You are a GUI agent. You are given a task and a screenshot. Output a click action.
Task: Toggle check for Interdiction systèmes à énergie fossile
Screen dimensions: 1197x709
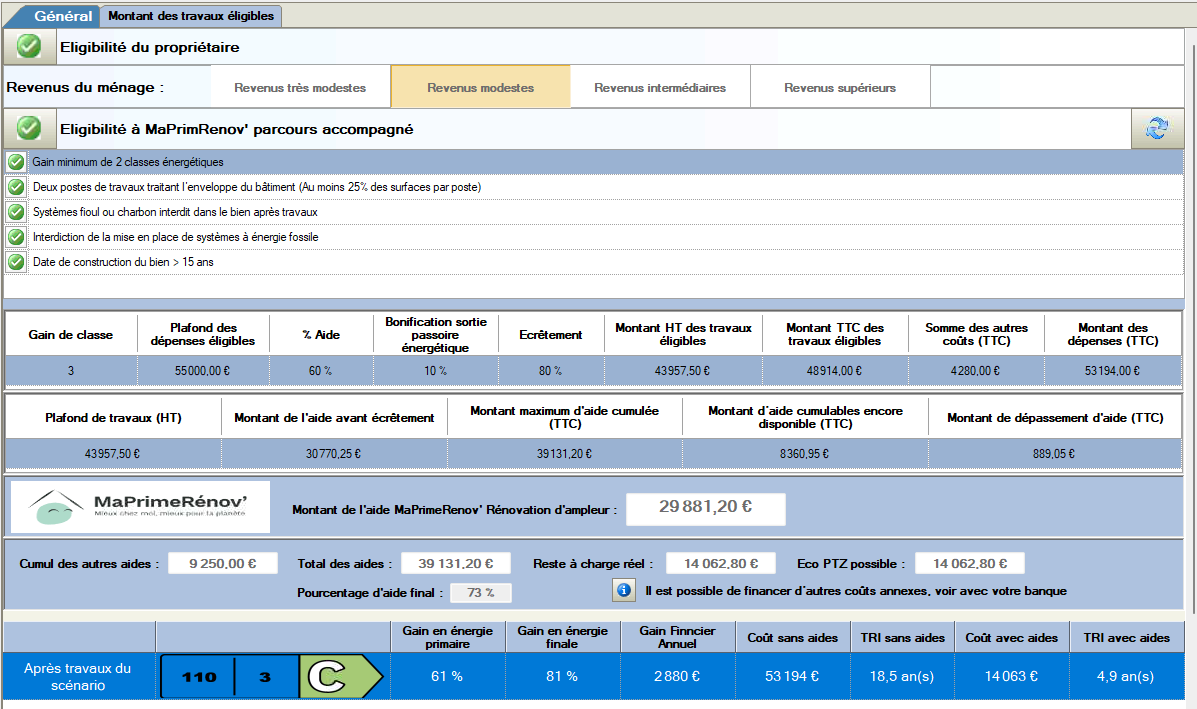16,237
